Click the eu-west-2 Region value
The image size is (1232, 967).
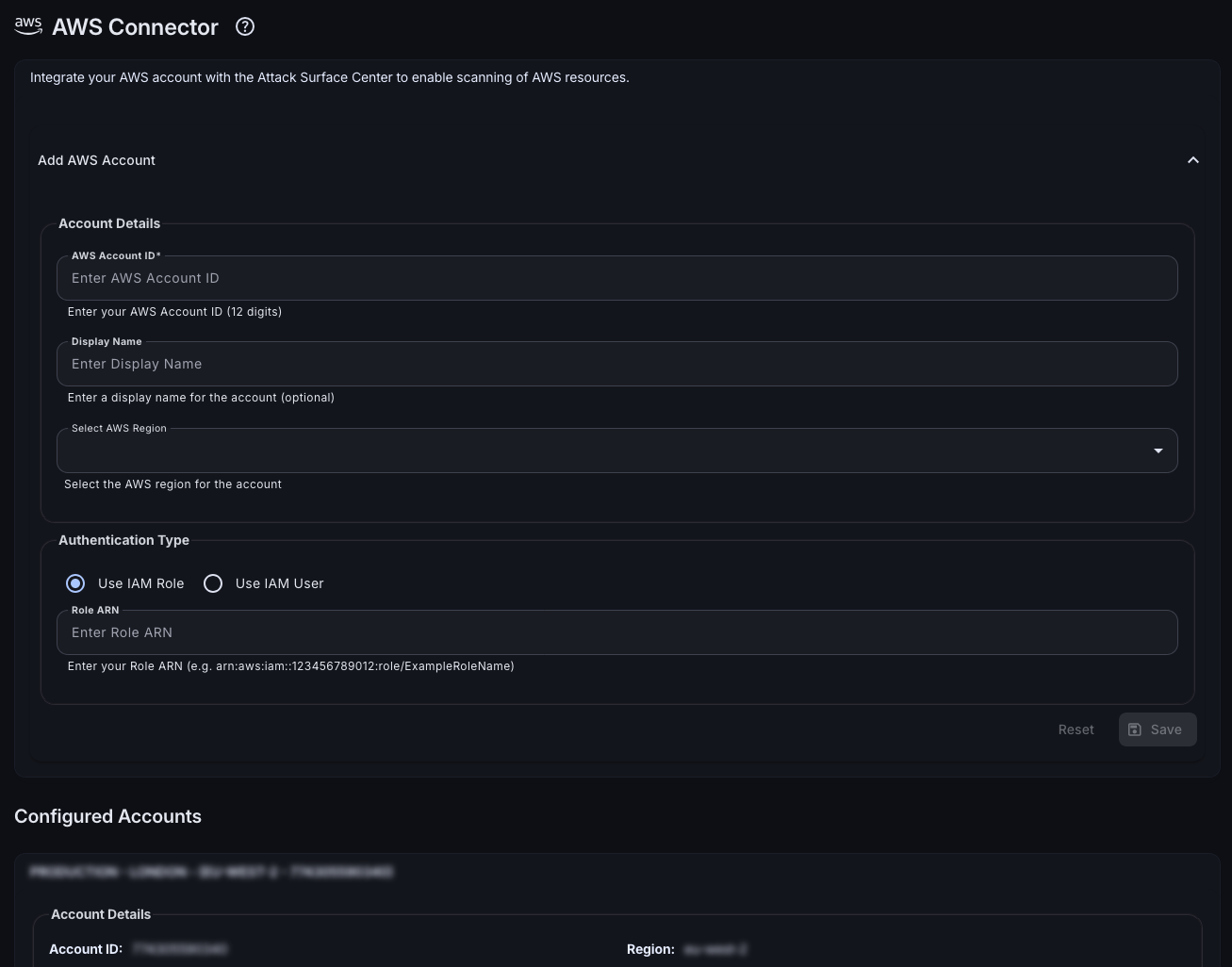[x=715, y=949]
